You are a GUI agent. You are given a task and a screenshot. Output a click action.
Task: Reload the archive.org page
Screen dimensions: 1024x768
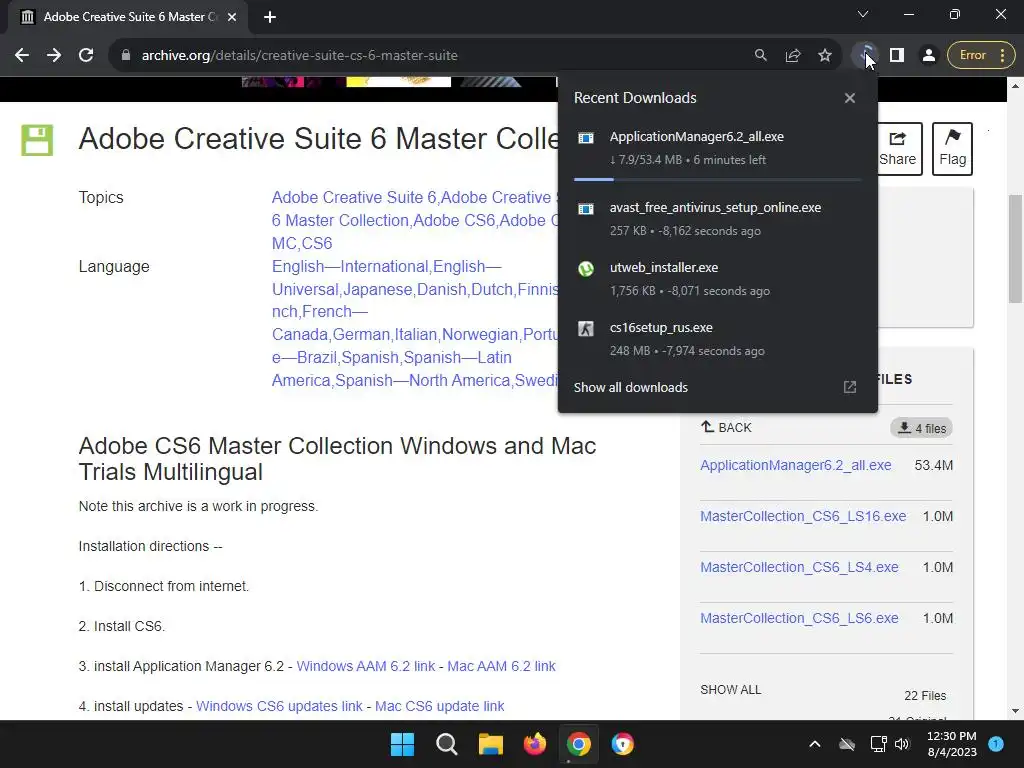[x=86, y=56]
